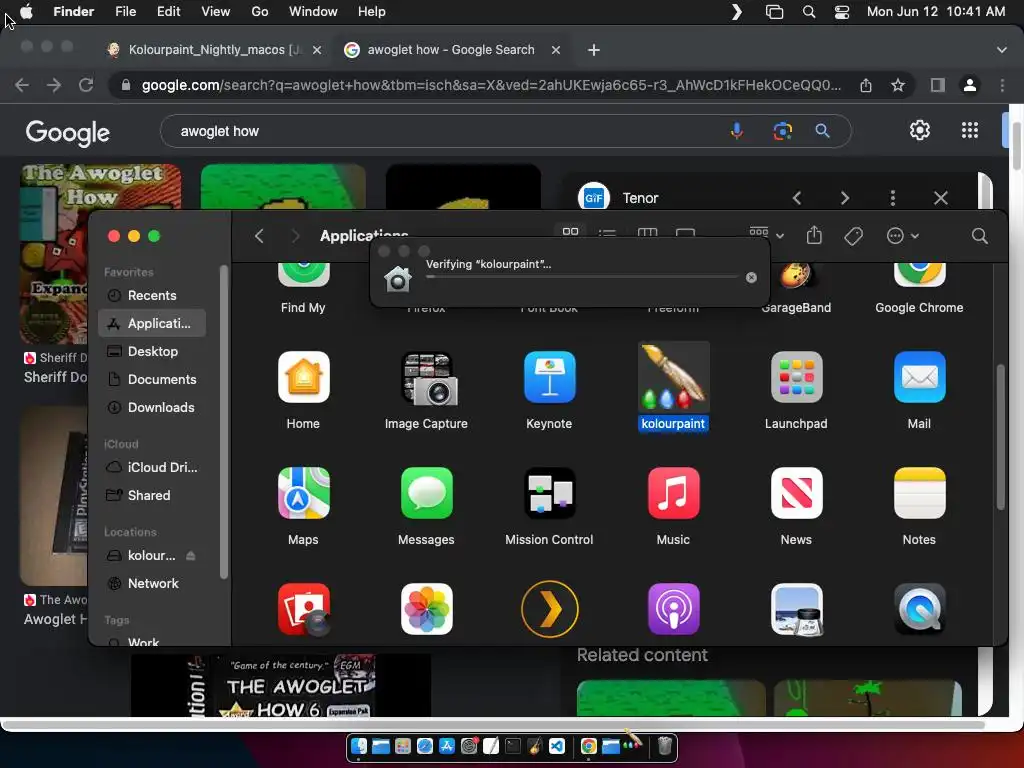Screen dimensions: 1024x768
Task: Open the Podcasts app icon
Action: tap(673, 609)
